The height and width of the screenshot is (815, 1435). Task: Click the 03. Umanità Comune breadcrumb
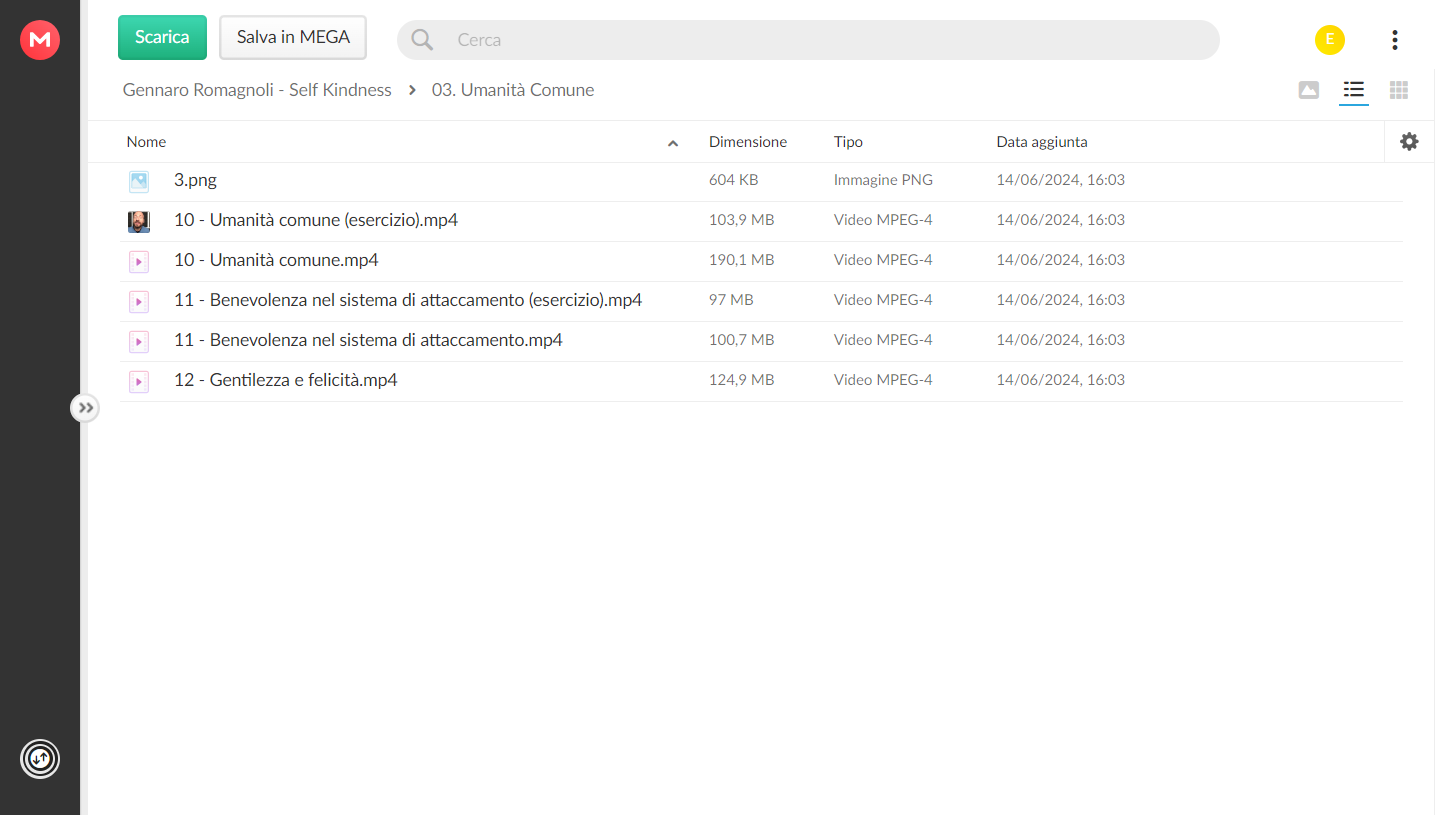513,90
